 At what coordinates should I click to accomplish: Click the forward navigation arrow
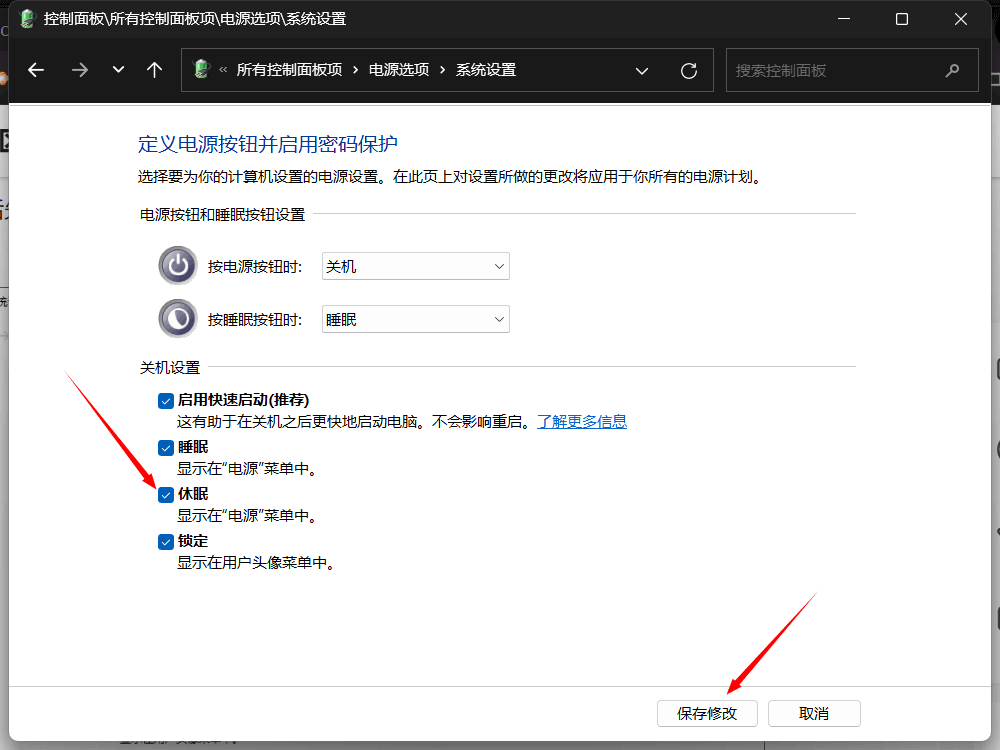80,70
